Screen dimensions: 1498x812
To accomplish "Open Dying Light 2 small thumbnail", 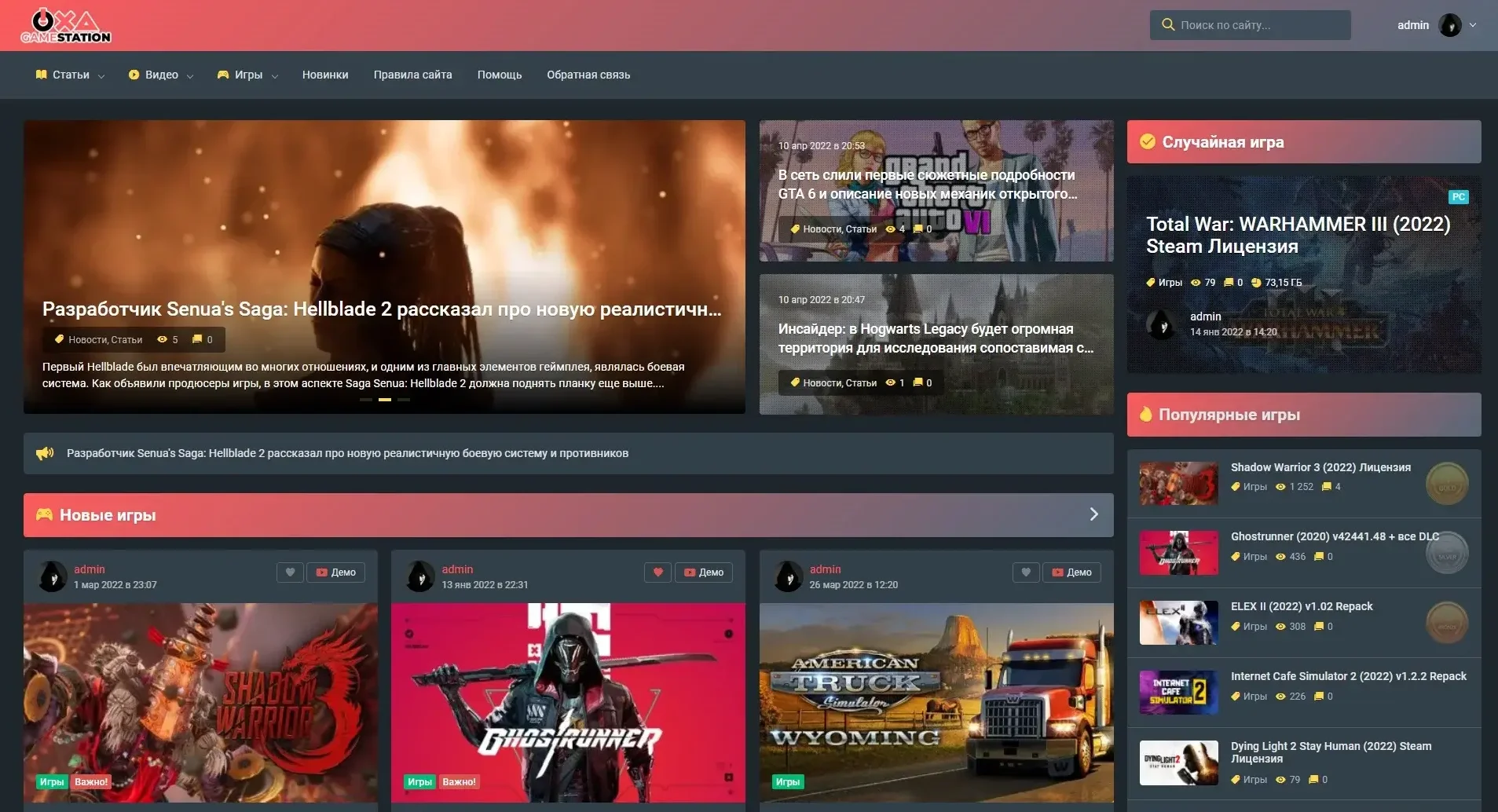I will click(1178, 763).
